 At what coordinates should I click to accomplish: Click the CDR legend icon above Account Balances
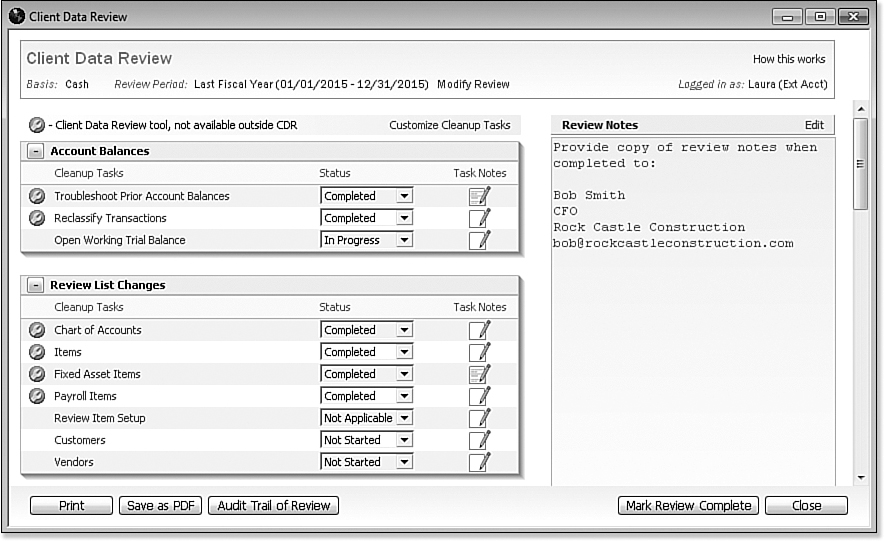(x=37, y=125)
